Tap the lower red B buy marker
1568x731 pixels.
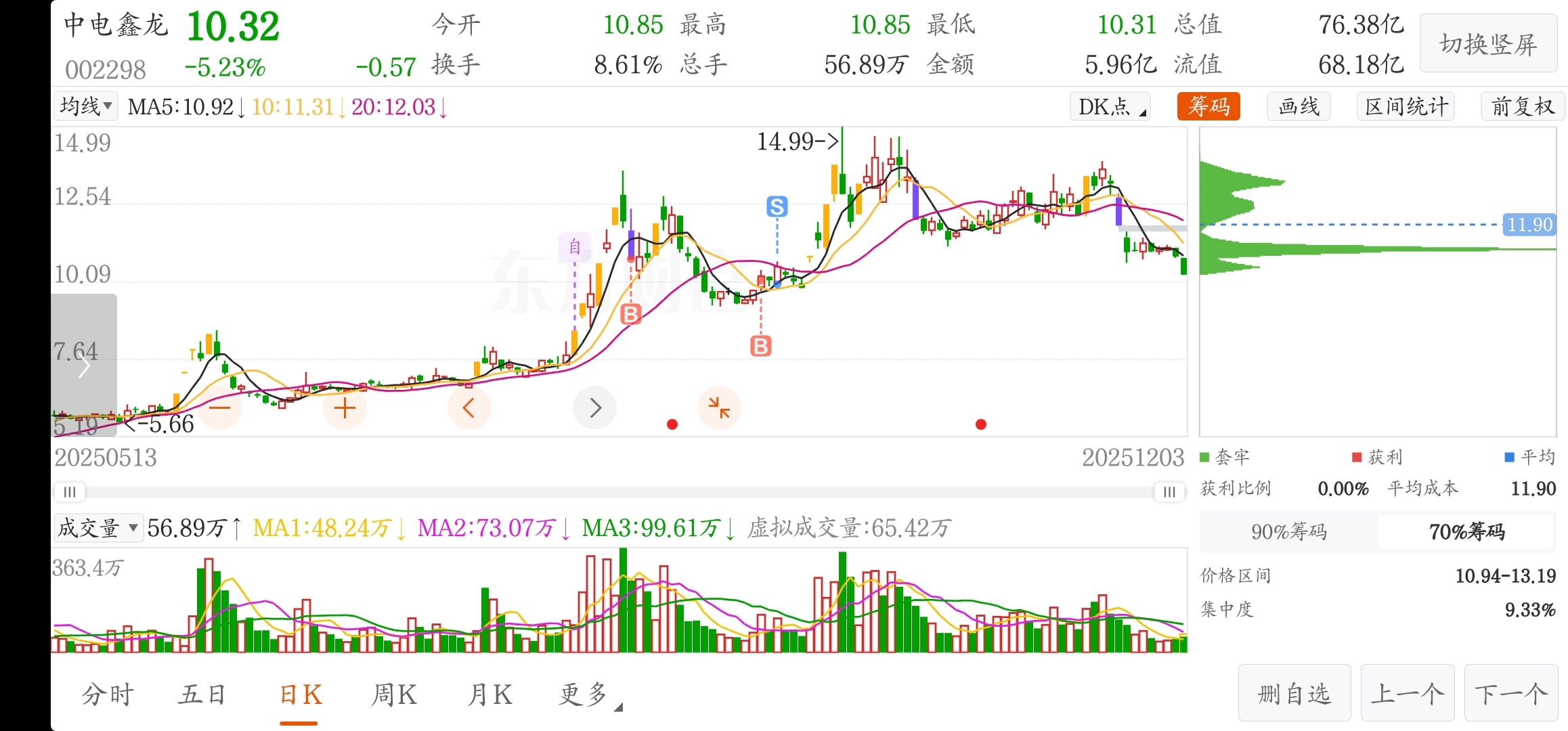(761, 346)
